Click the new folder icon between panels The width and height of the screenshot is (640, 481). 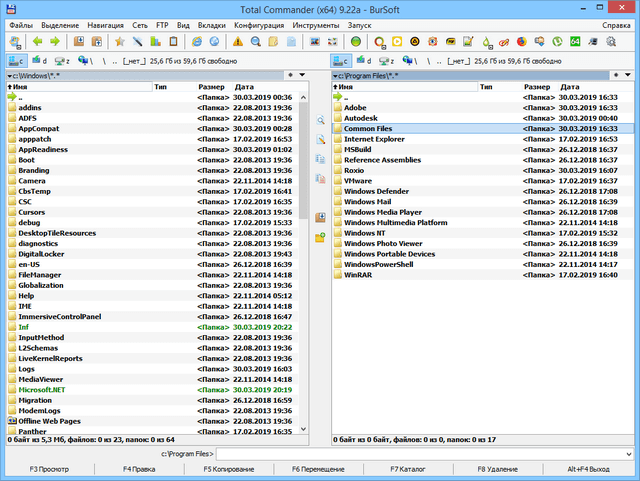point(321,237)
